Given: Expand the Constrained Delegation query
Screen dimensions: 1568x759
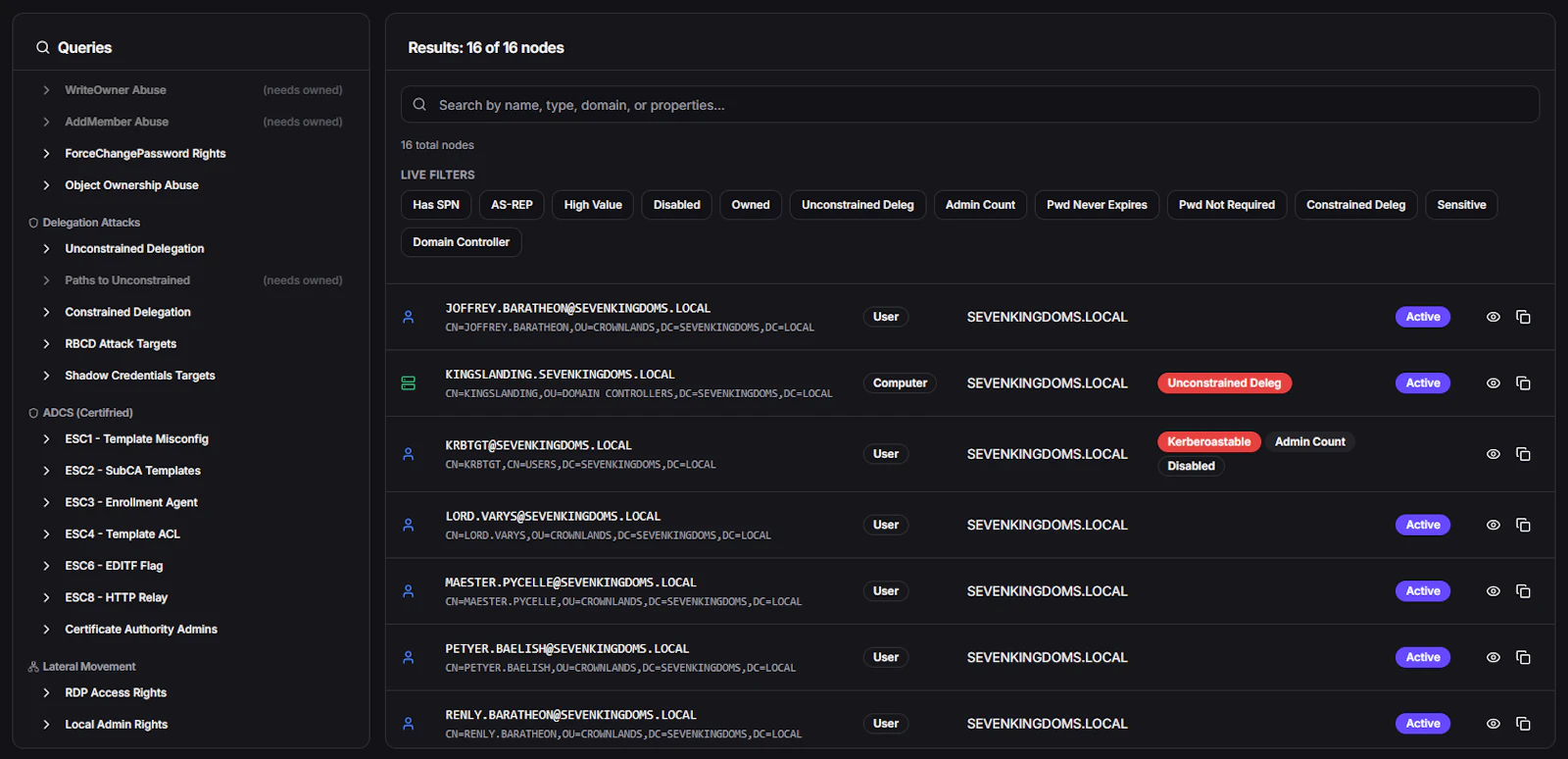Looking at the screenshot, I should point(46,312).
